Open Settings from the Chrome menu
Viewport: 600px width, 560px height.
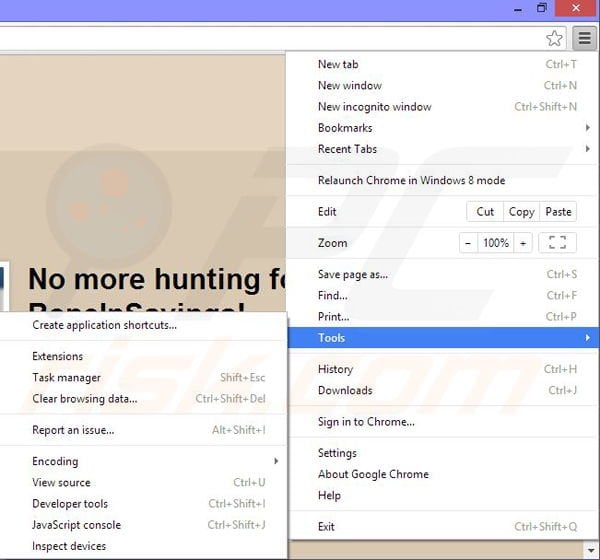442,453
